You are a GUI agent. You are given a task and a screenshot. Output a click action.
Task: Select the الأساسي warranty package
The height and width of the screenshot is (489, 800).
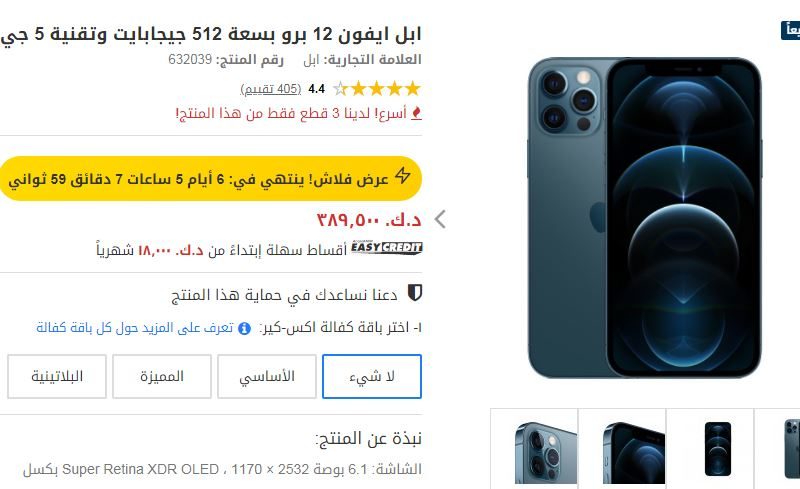click(x=267, y=377)
